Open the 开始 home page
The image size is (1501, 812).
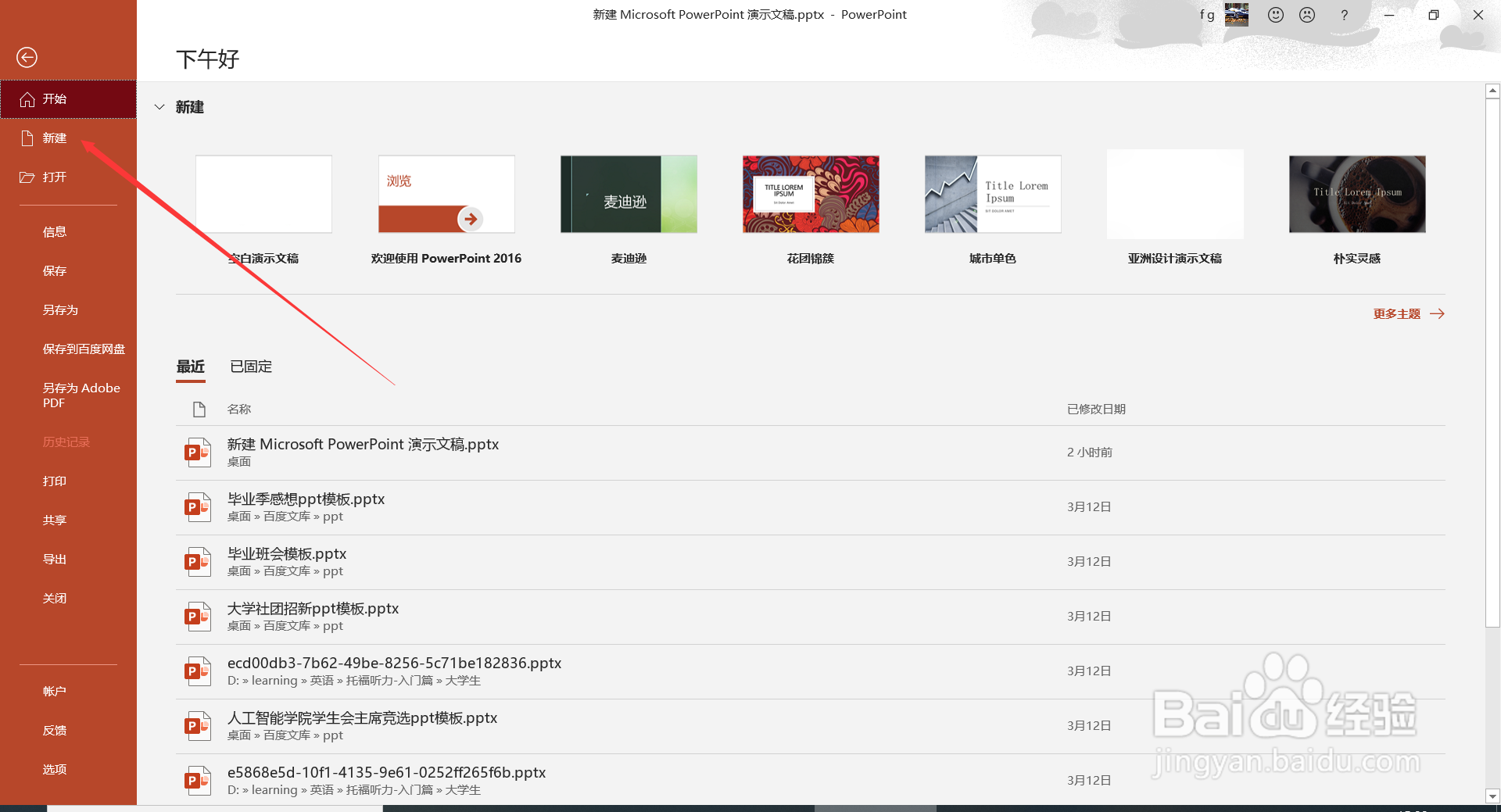(x=68, y=99)
